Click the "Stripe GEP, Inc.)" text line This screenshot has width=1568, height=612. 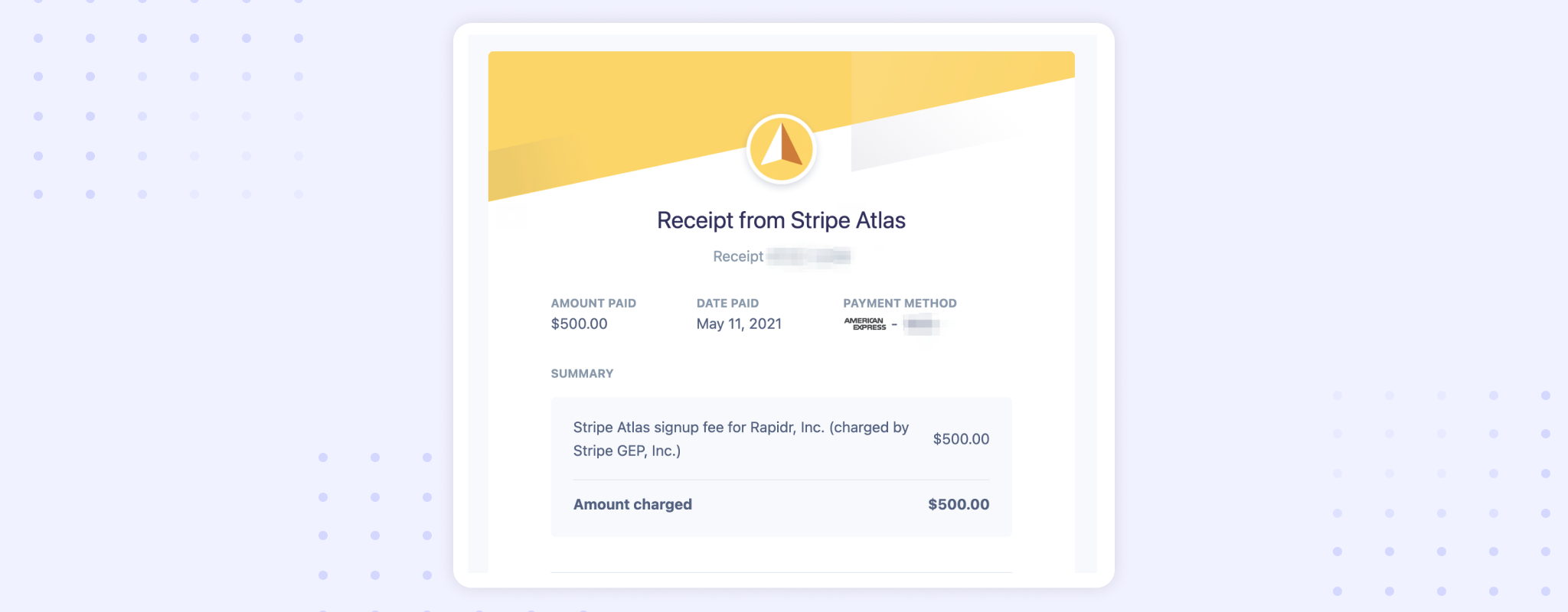click(627, 451)
